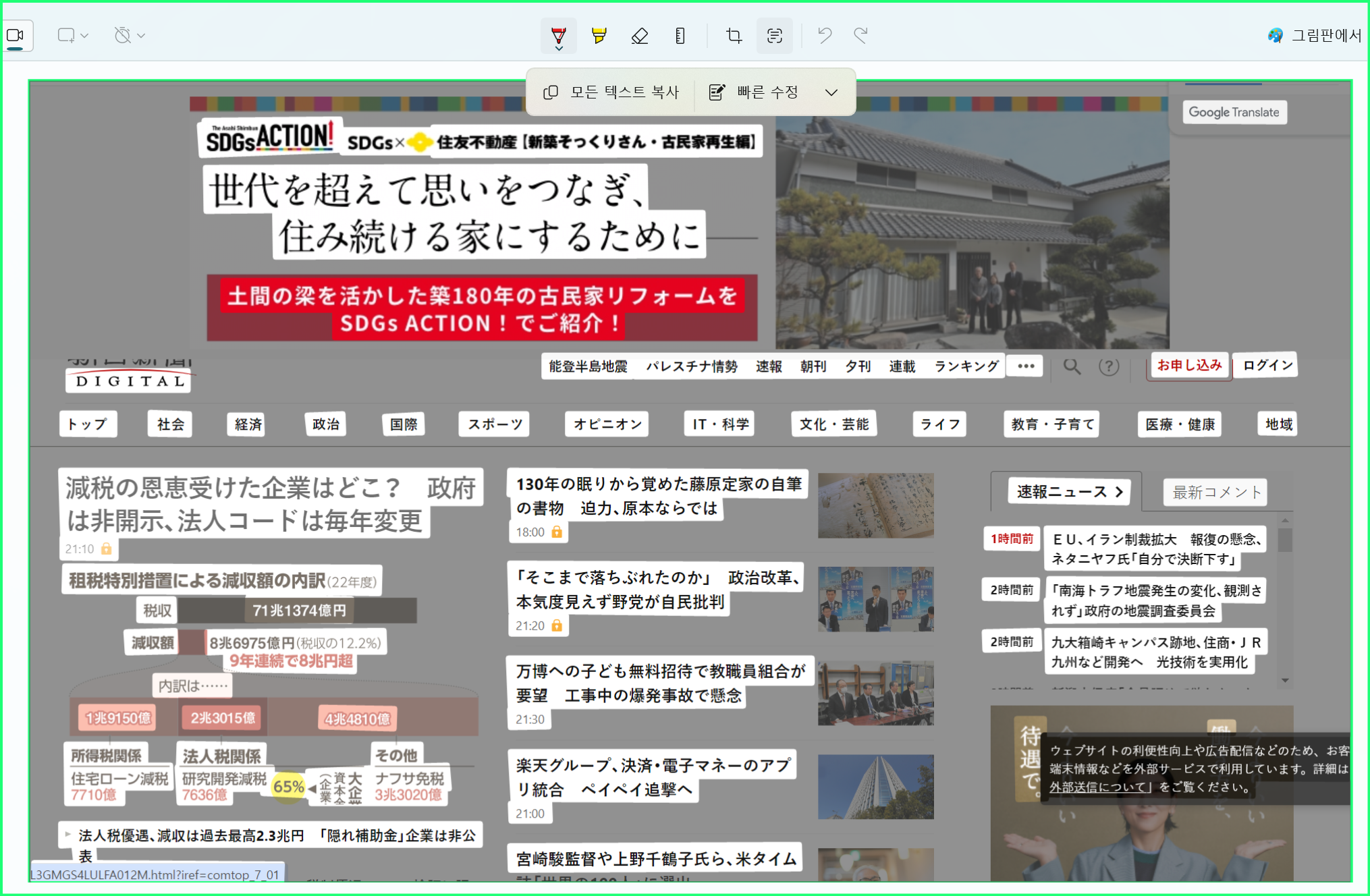This screenshot has height=896, width=1370.
Task: Click 모든 텍스트 복사 (Copy all text)
Action: tap(611, 92)
